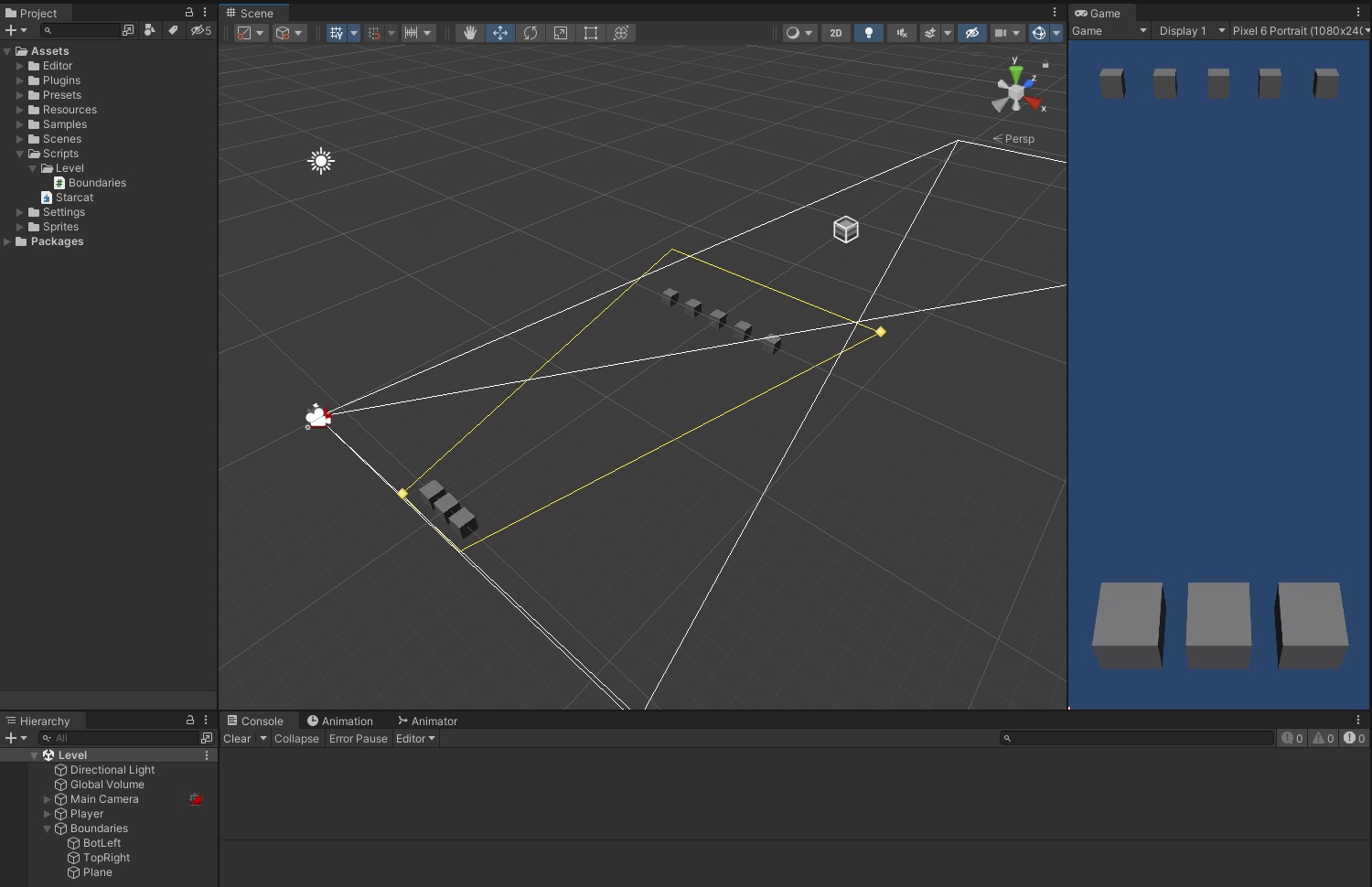
Task: Toggle grid snapping magnet button
Action: [374, 33]
